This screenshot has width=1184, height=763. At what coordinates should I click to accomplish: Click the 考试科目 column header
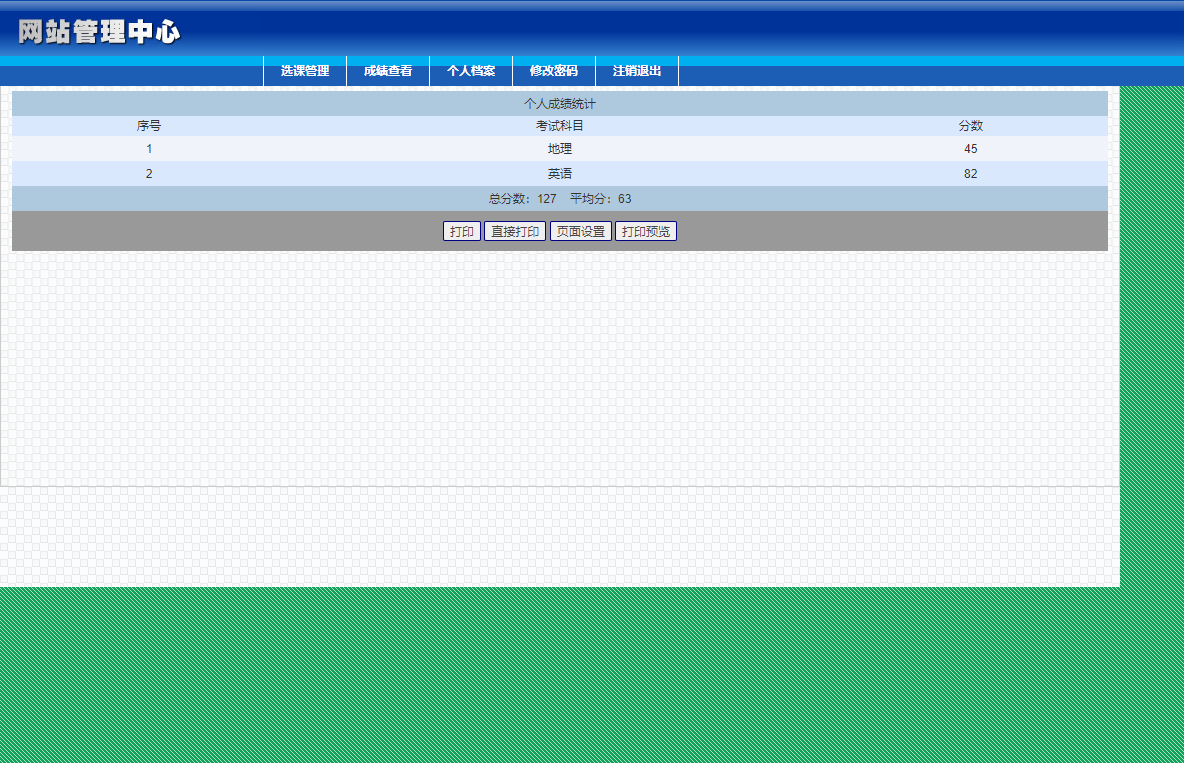tap(560, 125)
